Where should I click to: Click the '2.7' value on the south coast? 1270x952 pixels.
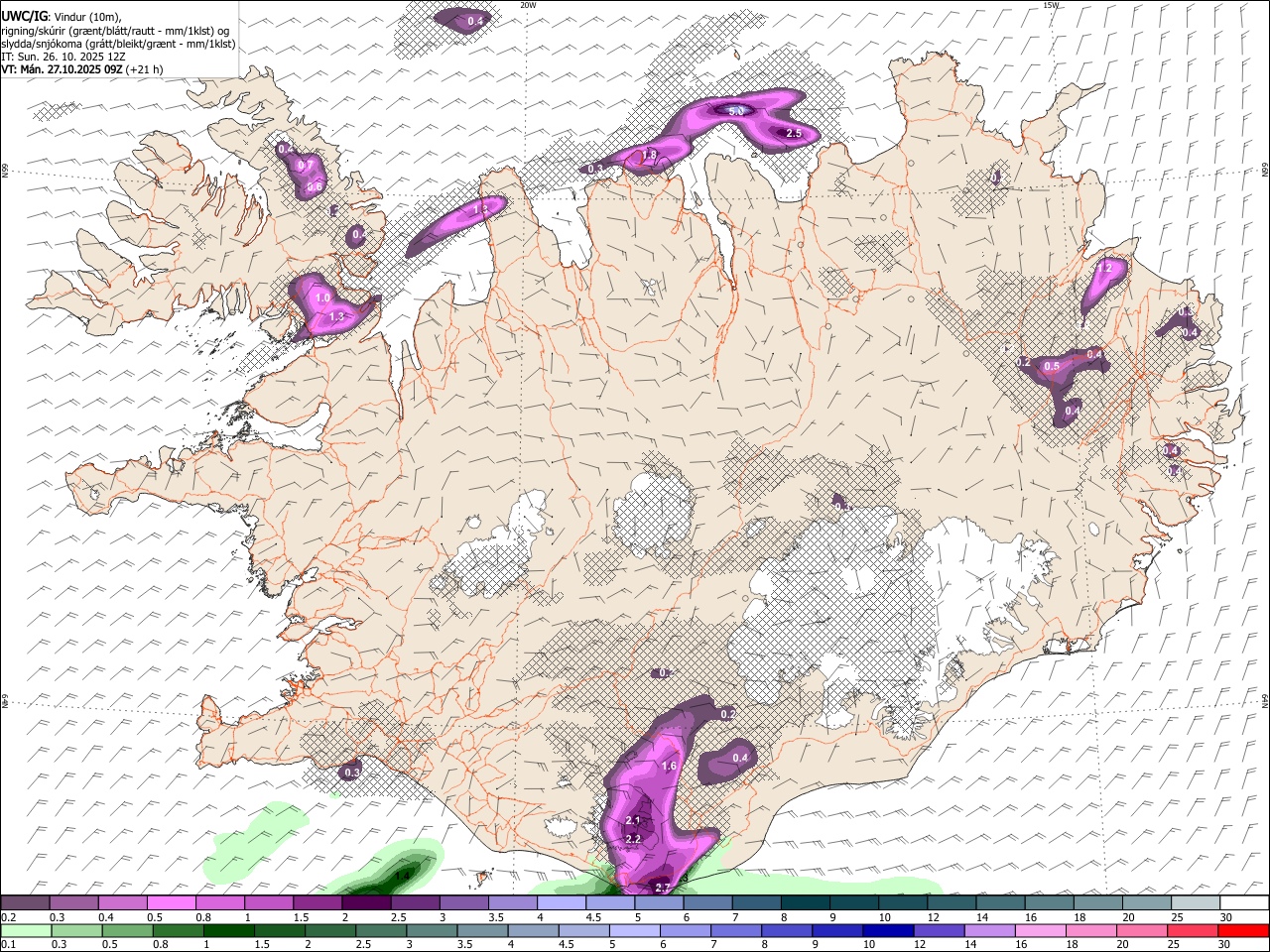(664, 887)
